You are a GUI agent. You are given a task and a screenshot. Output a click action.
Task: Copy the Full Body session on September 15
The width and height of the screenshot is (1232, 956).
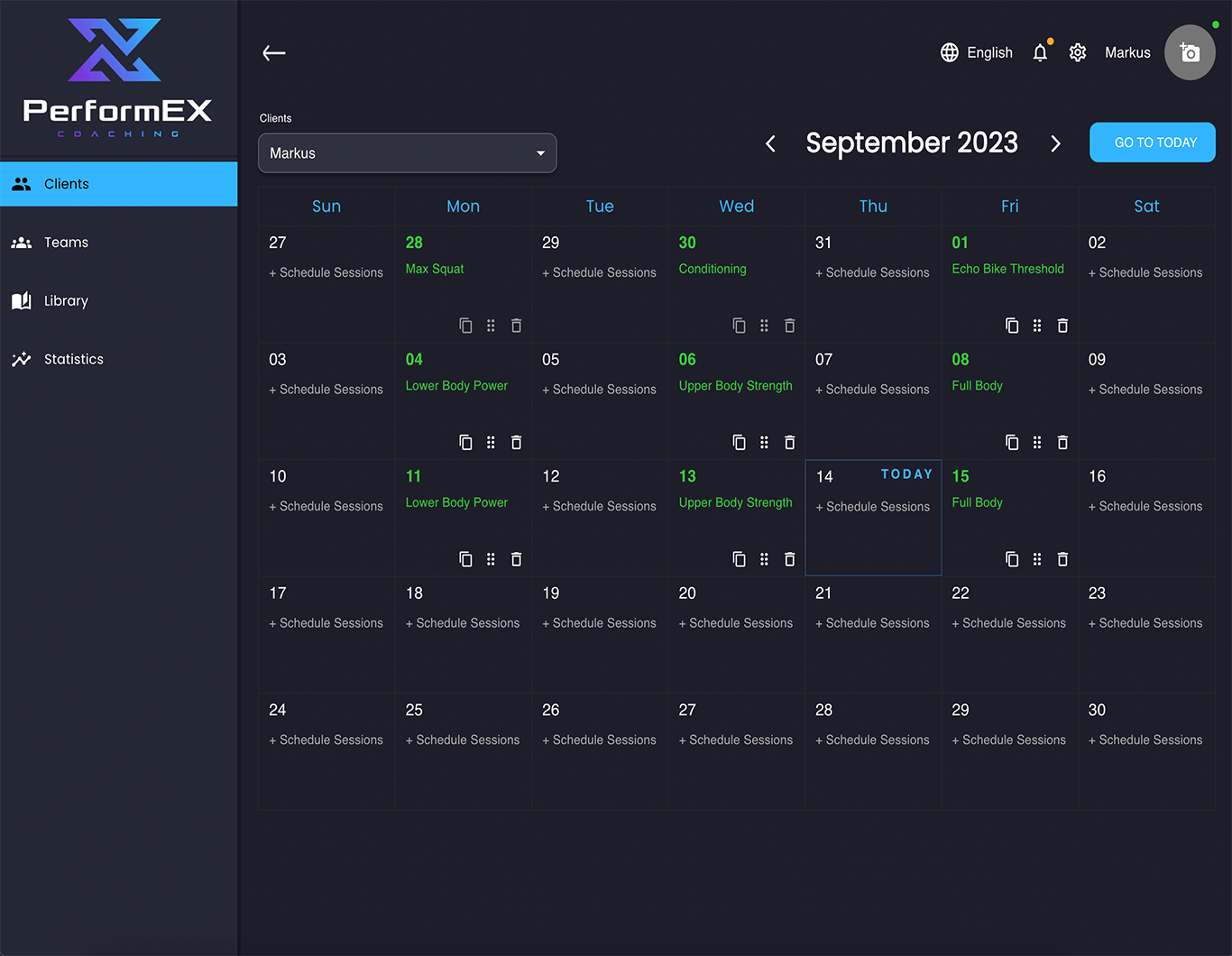pyautogui.click(x=1011, y=559)
